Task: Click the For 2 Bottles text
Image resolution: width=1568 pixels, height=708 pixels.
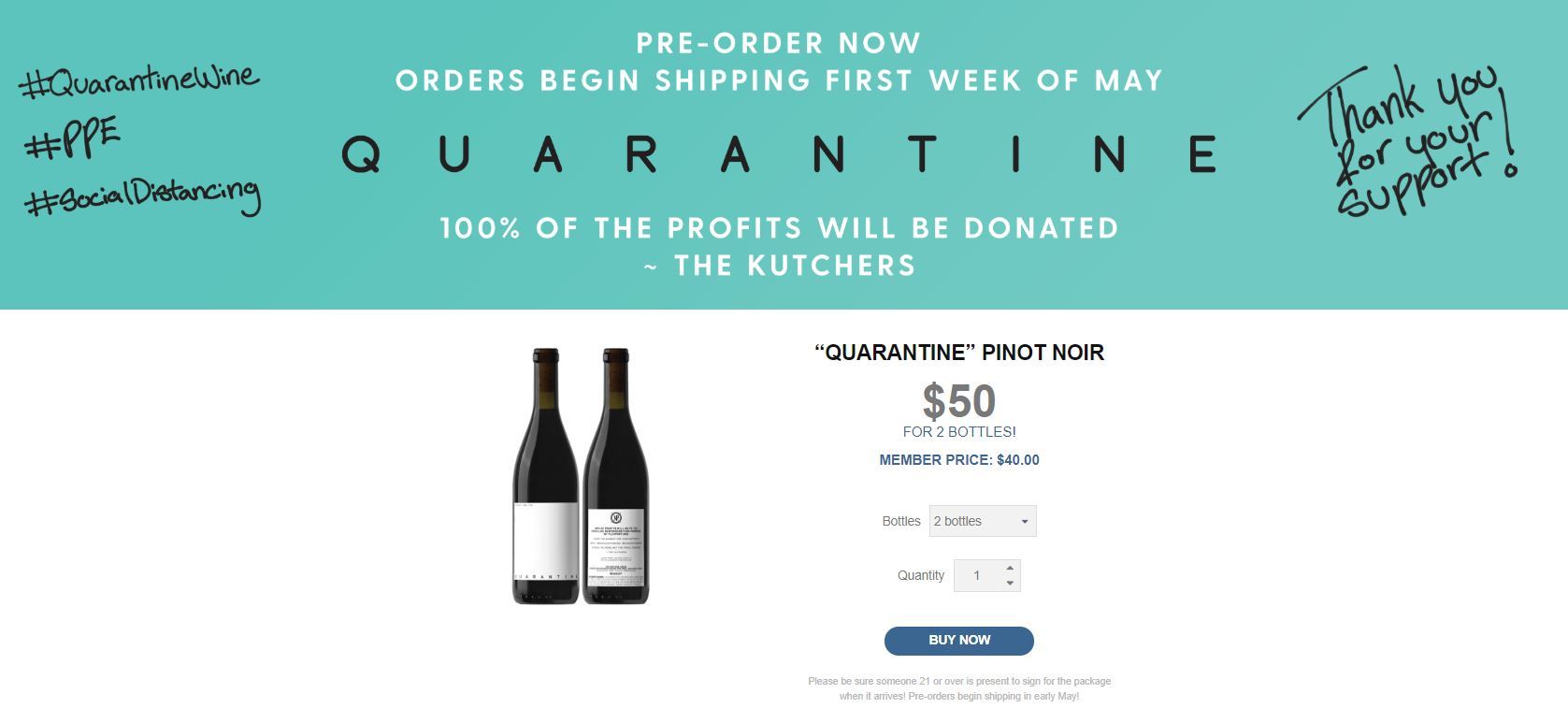Action: (x=958, y=432)
